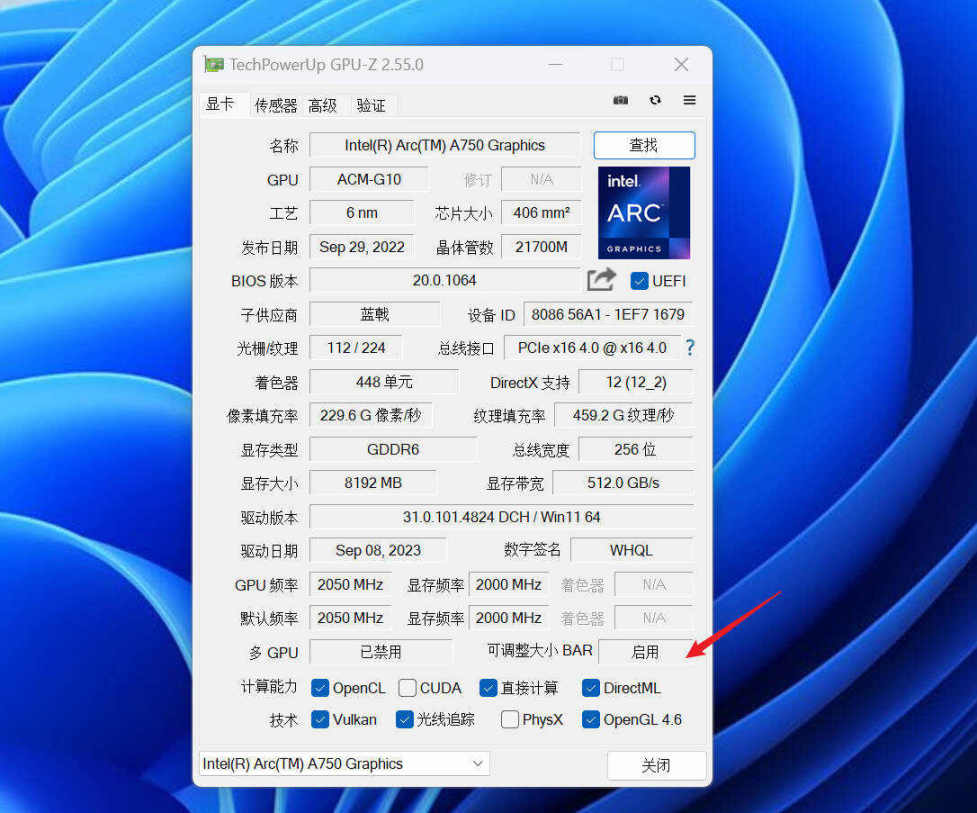
Task: Open the hamburger menu icon
Action: coord(689,100)
